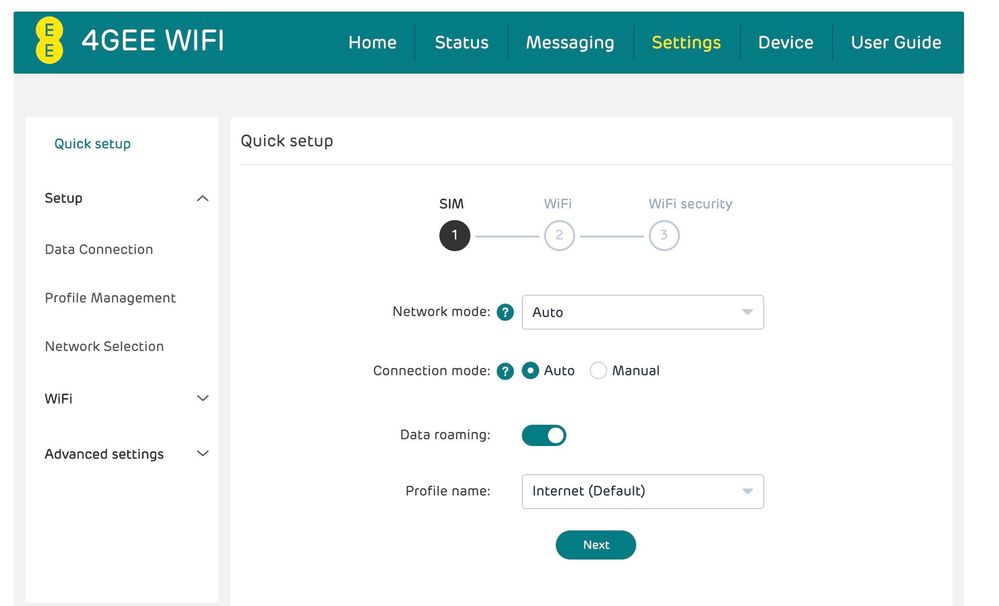Click the EE logo icon
999x606 pixels.
[x=49, y=41]
